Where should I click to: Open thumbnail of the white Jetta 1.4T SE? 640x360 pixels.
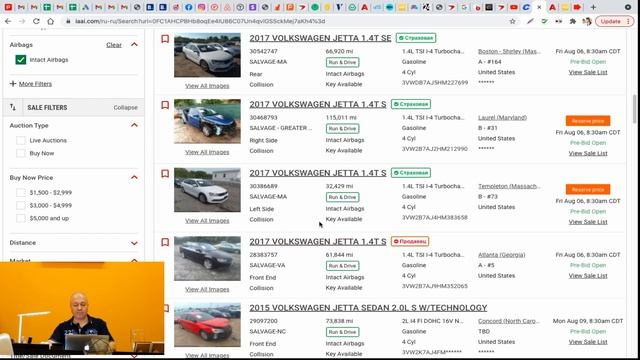coord(207,55)
